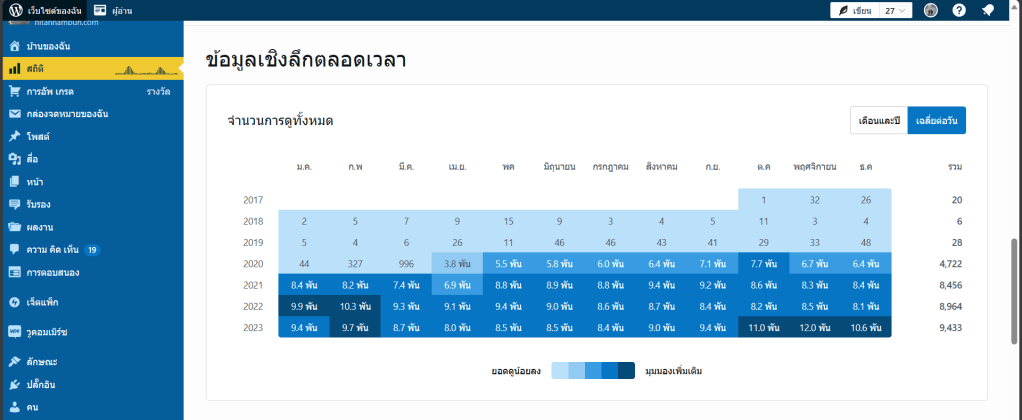Open the โพสต์ posts menu
This screenshot has height=420, width=1022.
pos(39,135)
